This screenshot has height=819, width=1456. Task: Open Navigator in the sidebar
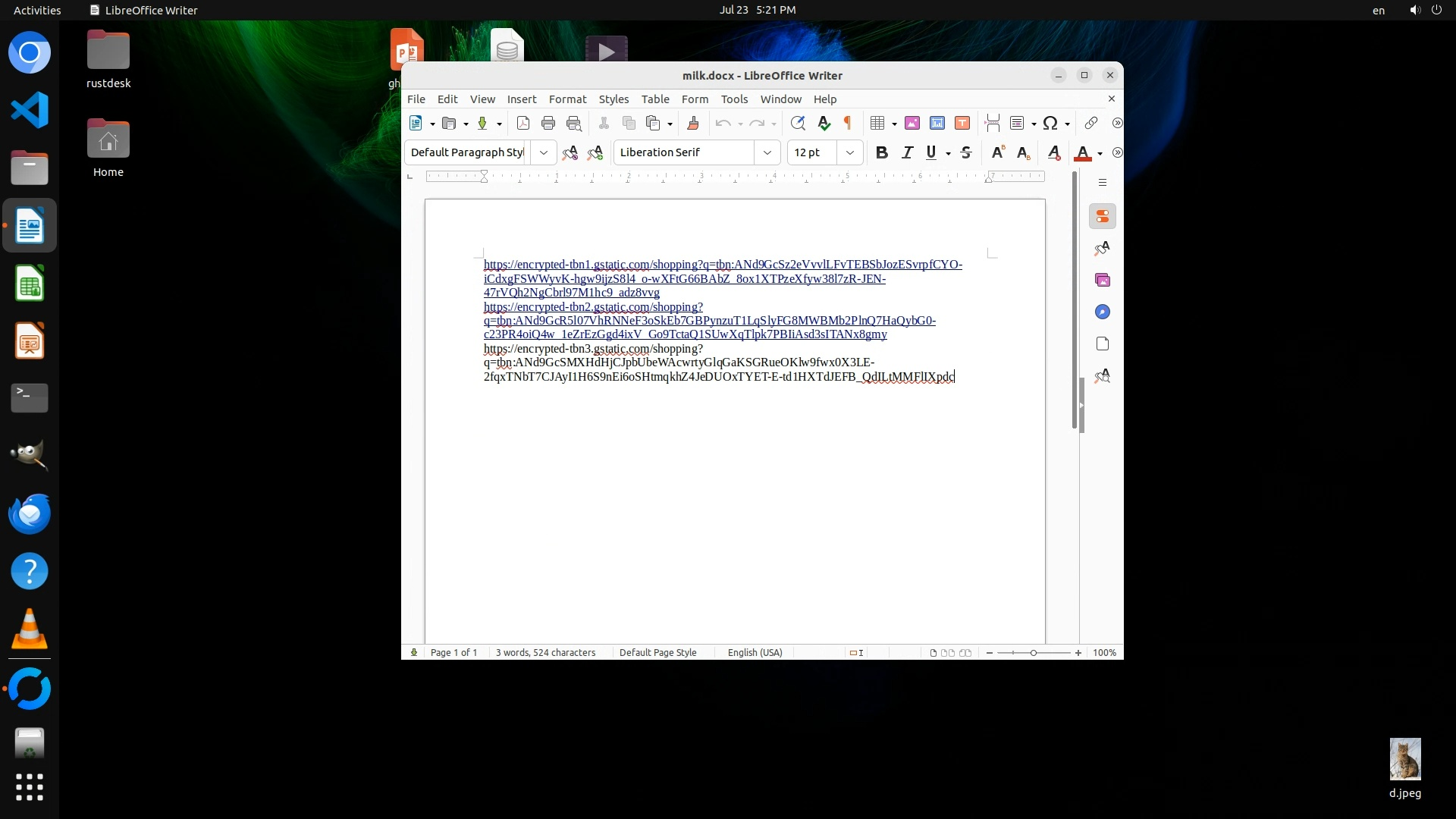1103,312
